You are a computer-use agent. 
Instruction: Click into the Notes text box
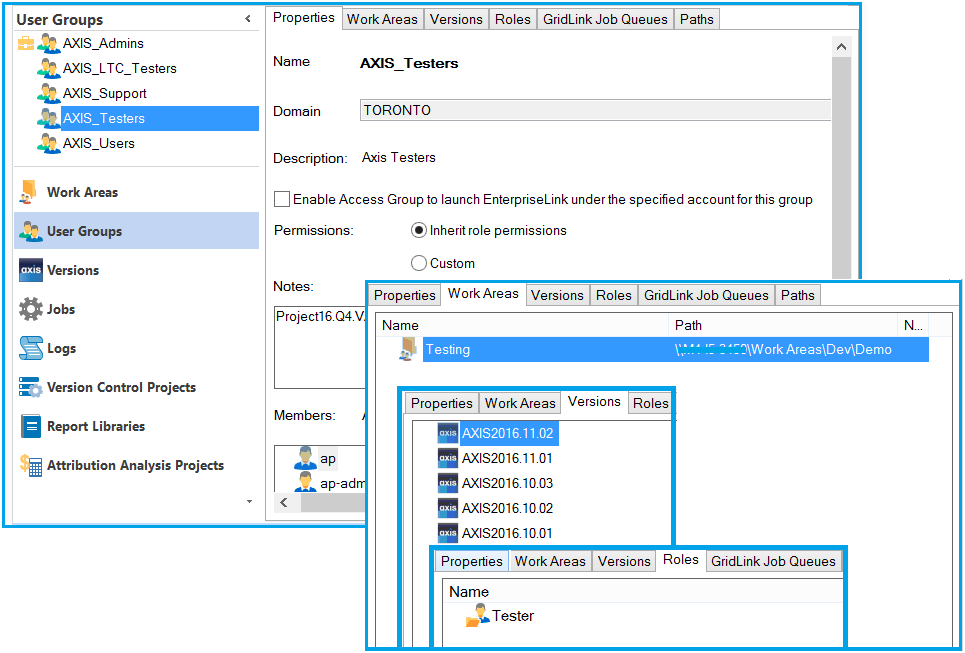pos(320,347)
